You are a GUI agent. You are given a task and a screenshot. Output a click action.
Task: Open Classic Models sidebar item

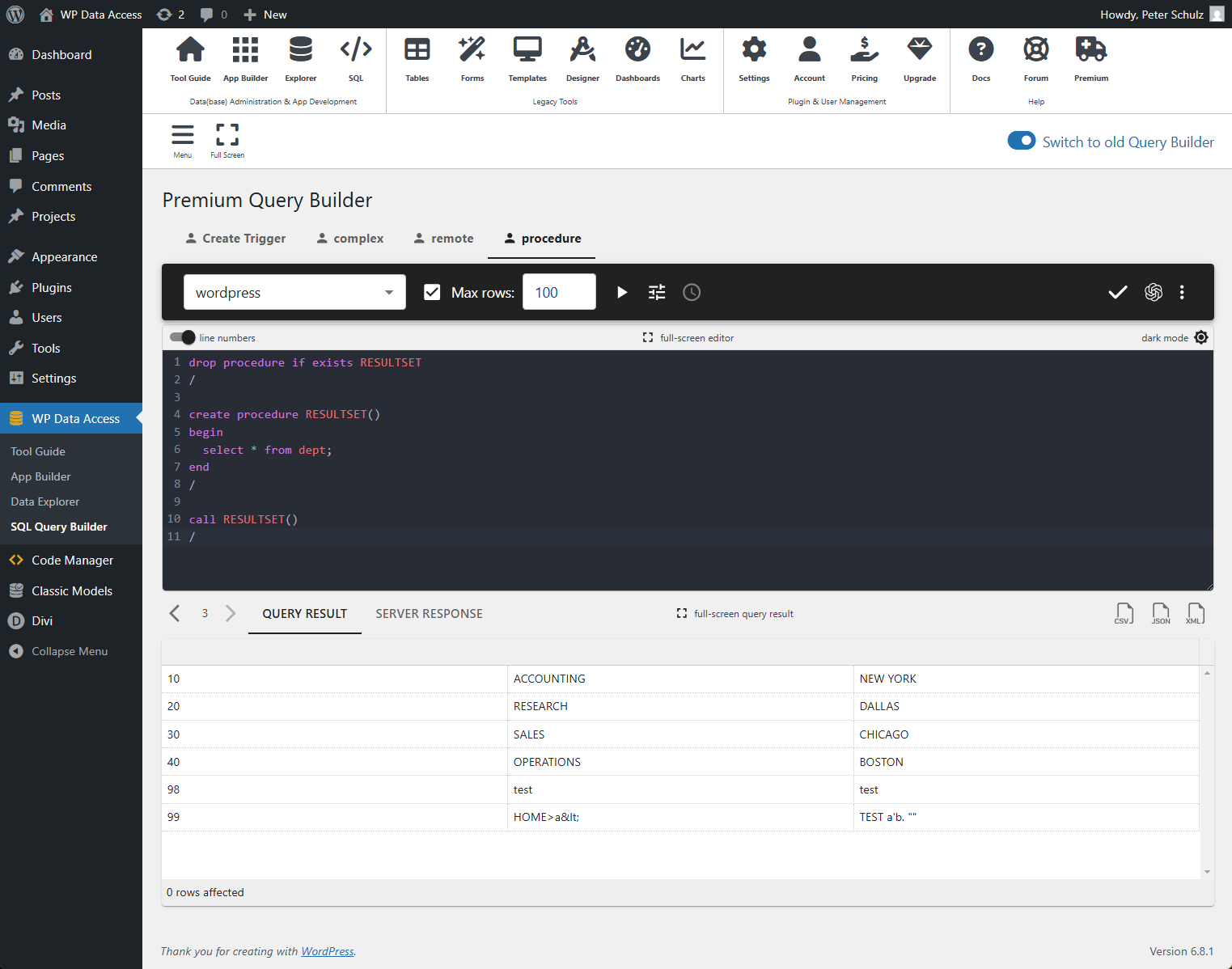point(71,590)
